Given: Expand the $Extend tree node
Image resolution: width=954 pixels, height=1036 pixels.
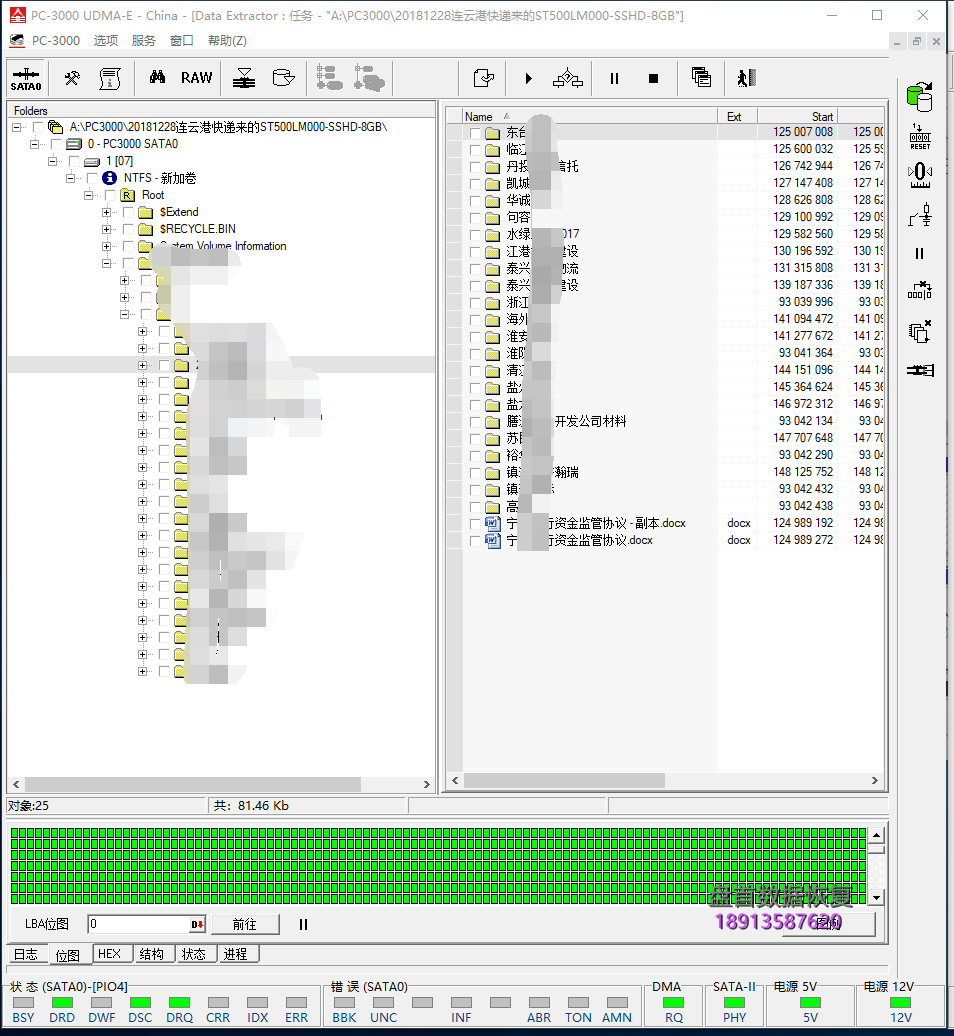Looking at the screenshot, I should 107,212.
